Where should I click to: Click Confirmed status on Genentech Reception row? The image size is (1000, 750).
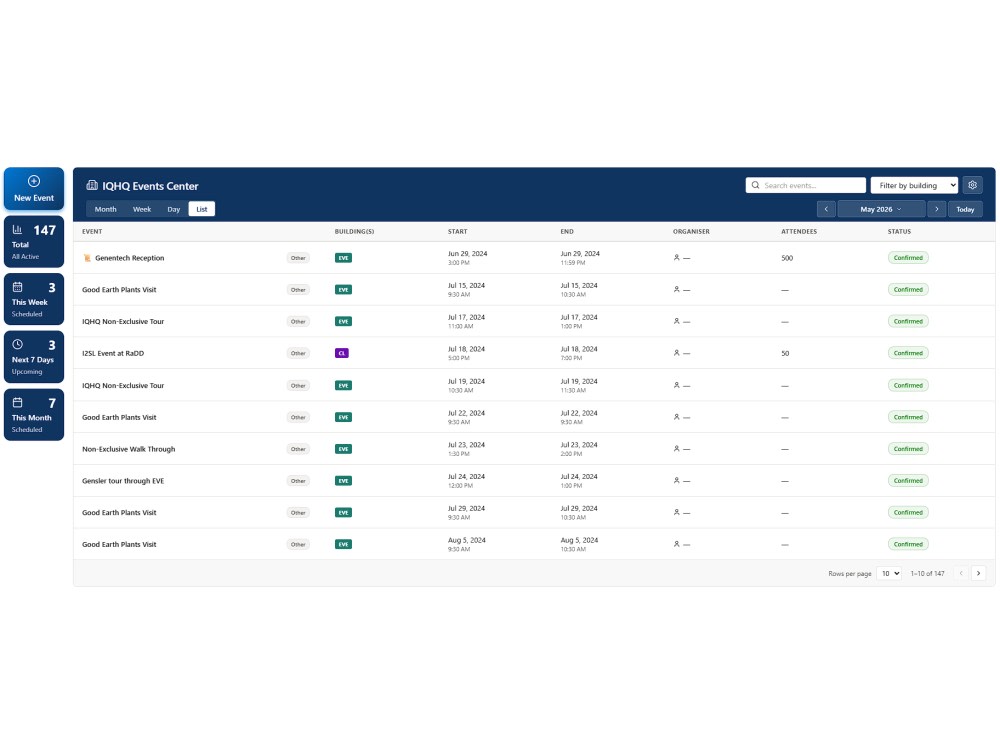908,258
